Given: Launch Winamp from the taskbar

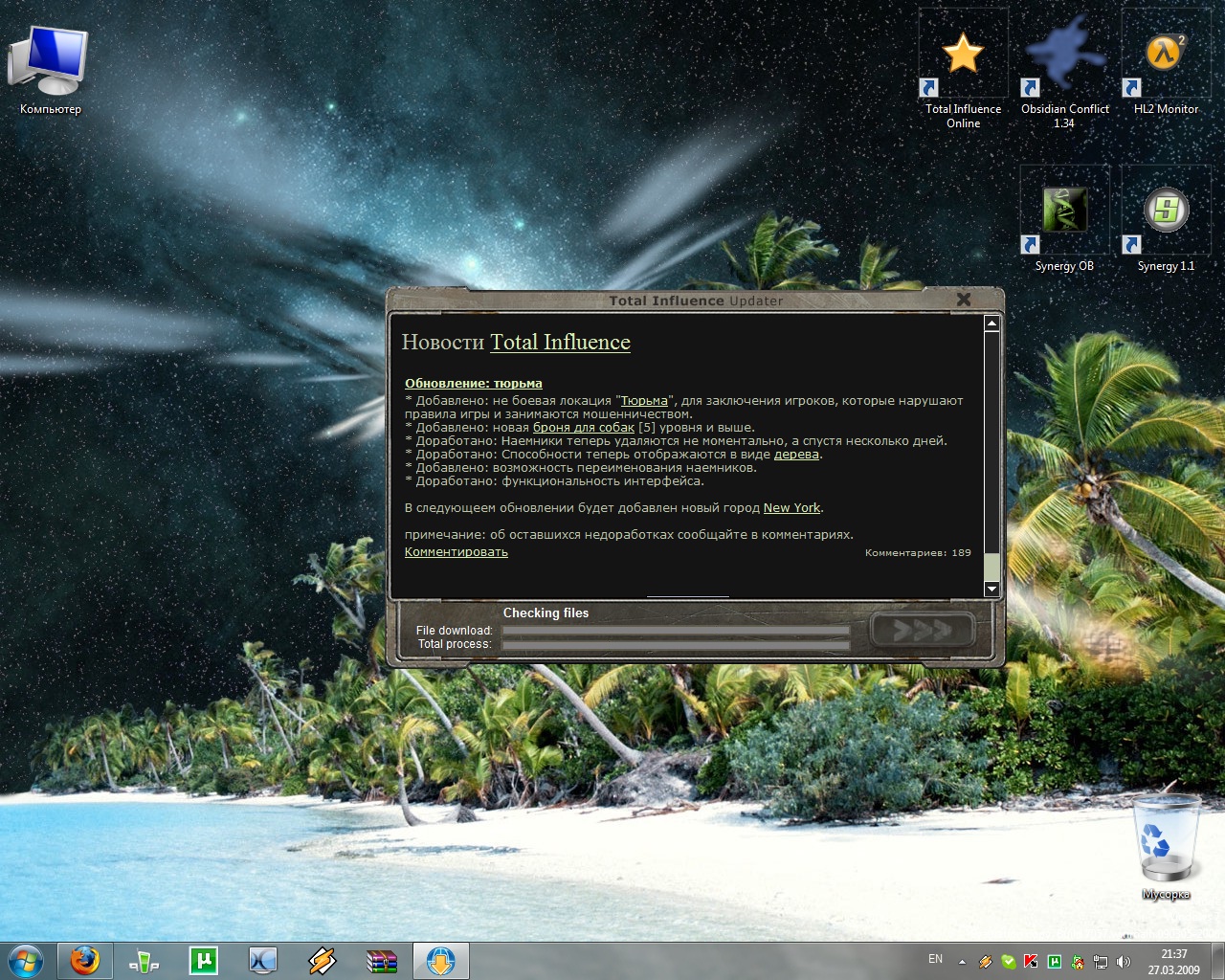Looking at the screenshot, I should [x=322, y=960].
